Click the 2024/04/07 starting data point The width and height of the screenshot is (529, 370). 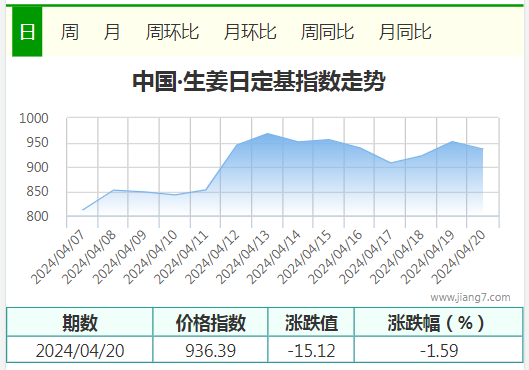click(x=83, y=210)
